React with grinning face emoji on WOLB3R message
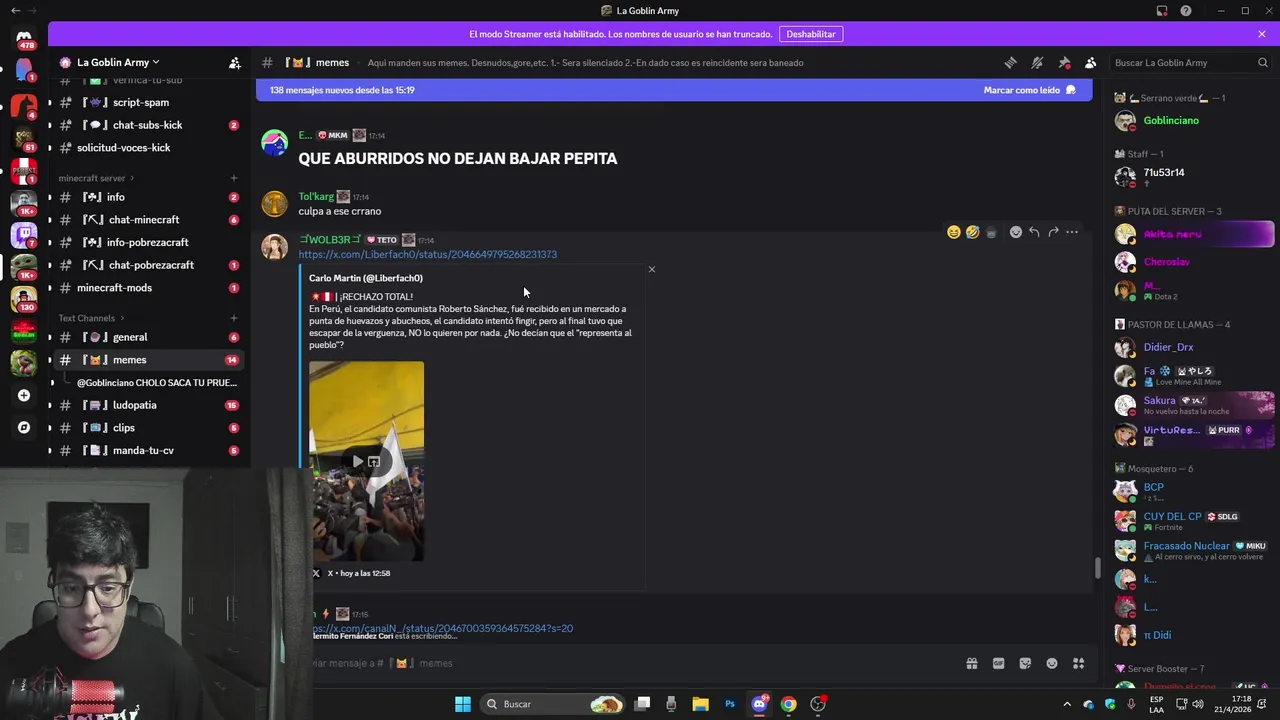This screenshot has height=720, width=1280. [954, 232]
